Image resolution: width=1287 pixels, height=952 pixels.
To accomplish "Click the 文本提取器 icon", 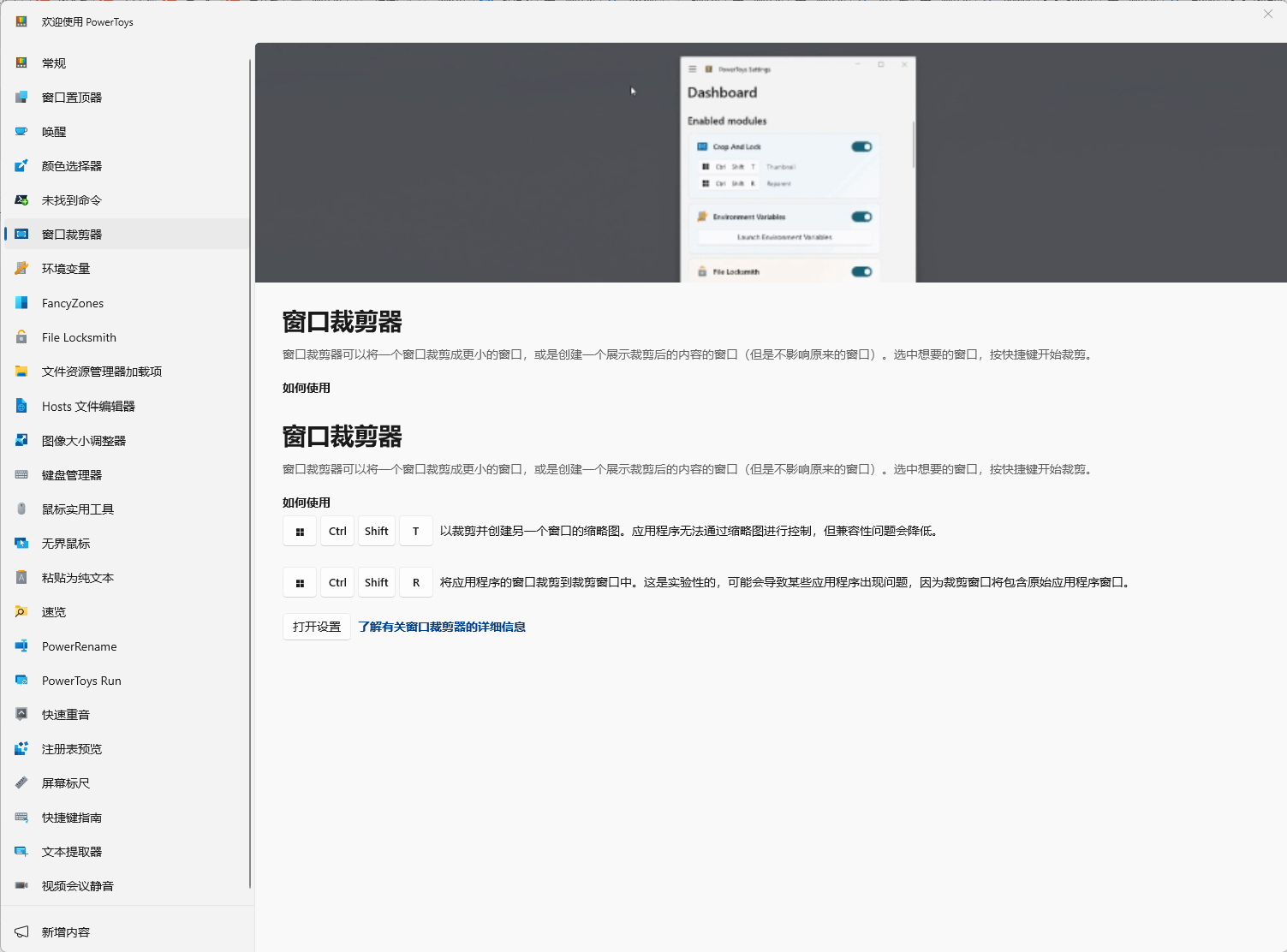I will tap(21, 851).
